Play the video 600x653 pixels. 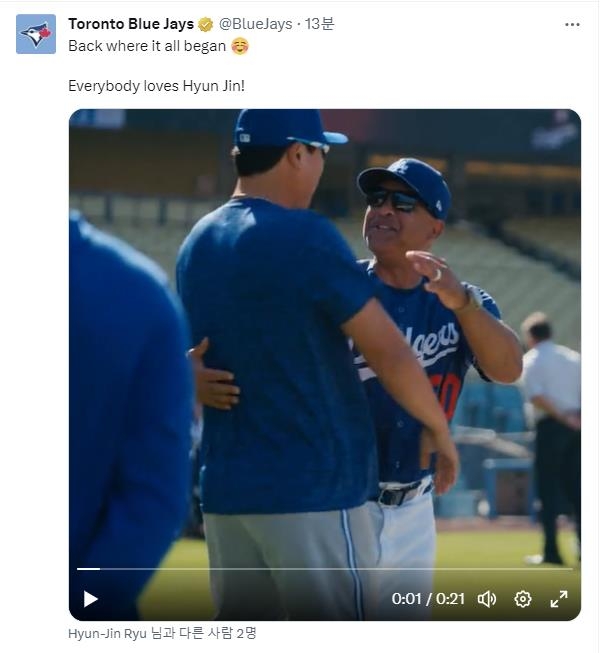click(x=91, y=599)
